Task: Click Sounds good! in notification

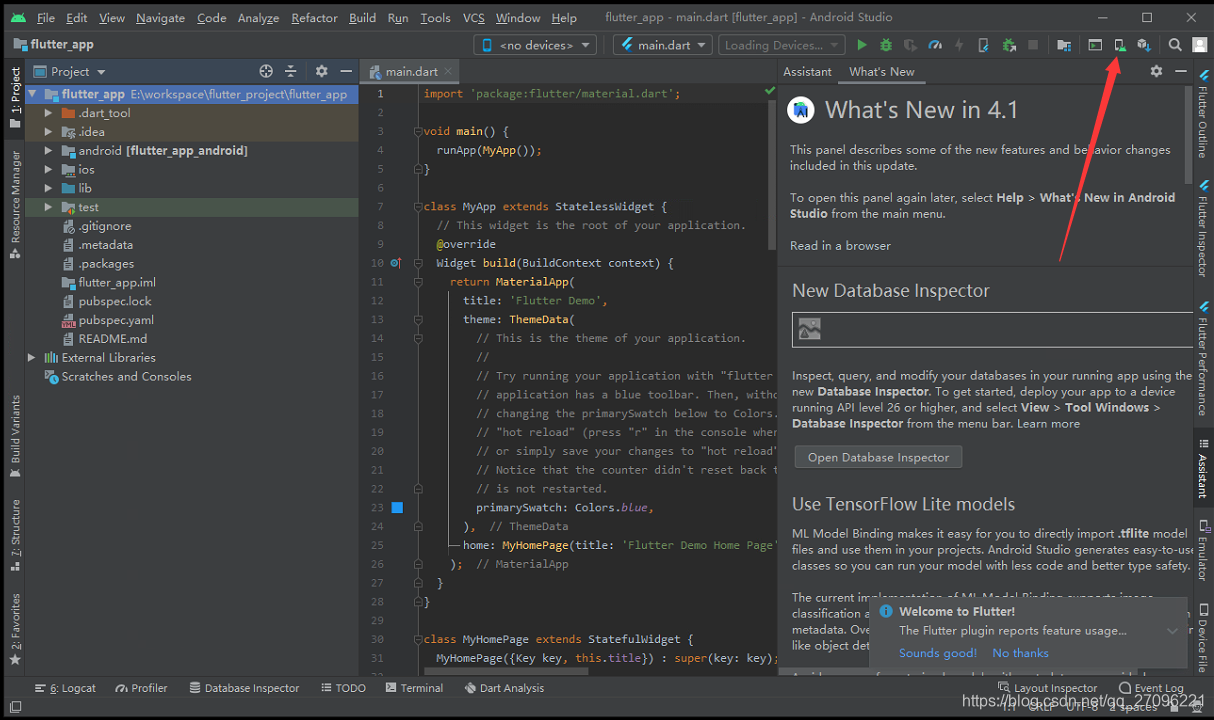Action: click(938, 653)
